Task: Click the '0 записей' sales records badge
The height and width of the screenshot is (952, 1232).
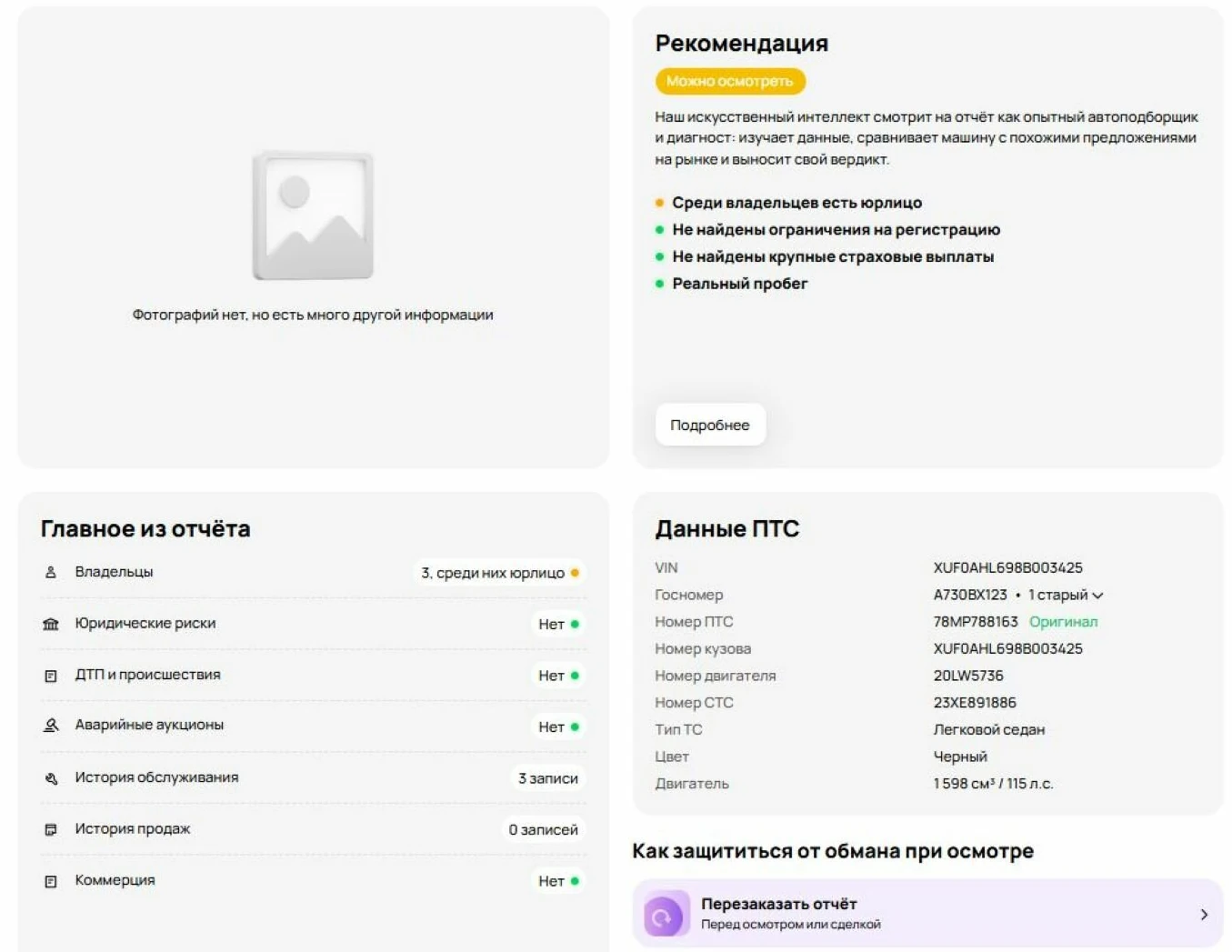Action: click(543, 829)
